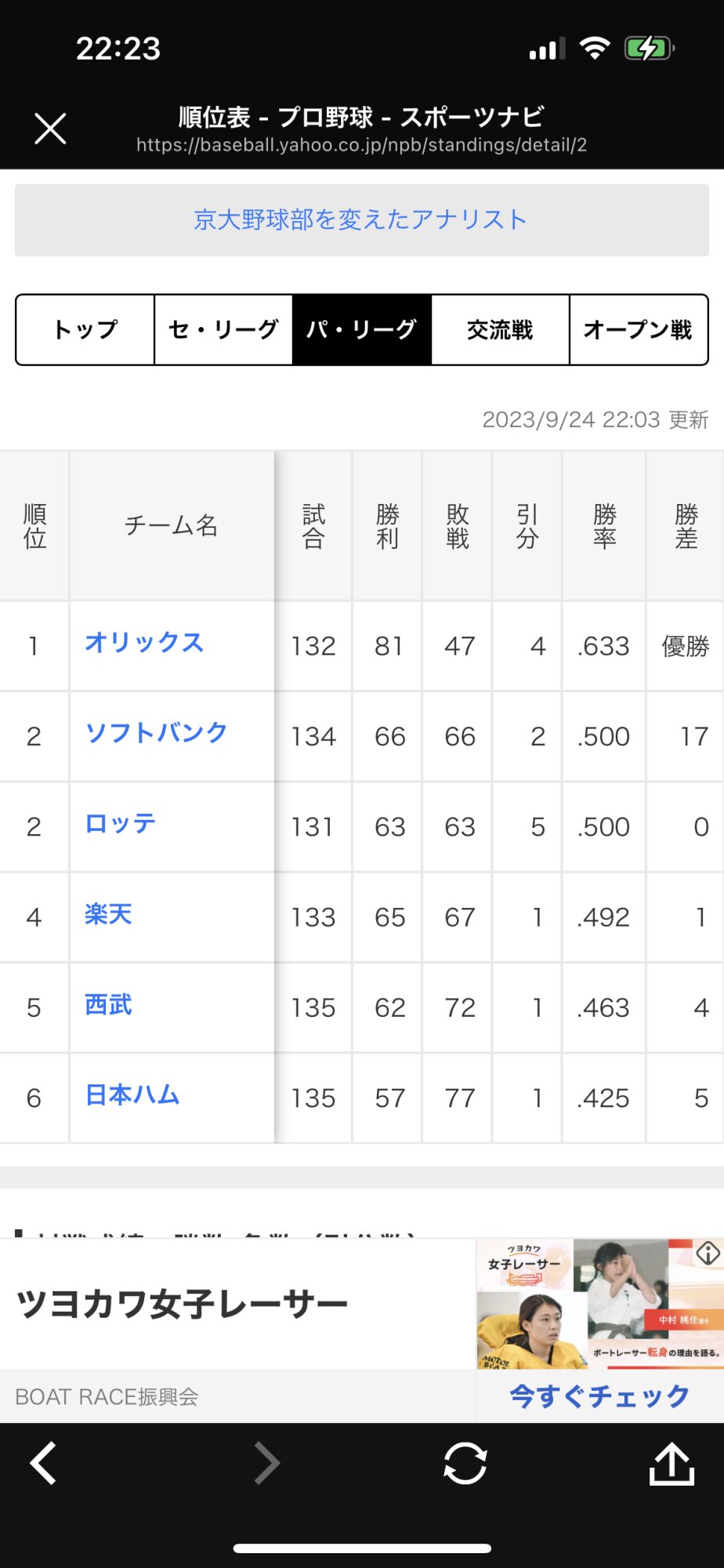Image resolution: width=724 pixels, height=1568 pixels.
Task: Select the パ・リーグ tab
Action: [x=362, y=330]
